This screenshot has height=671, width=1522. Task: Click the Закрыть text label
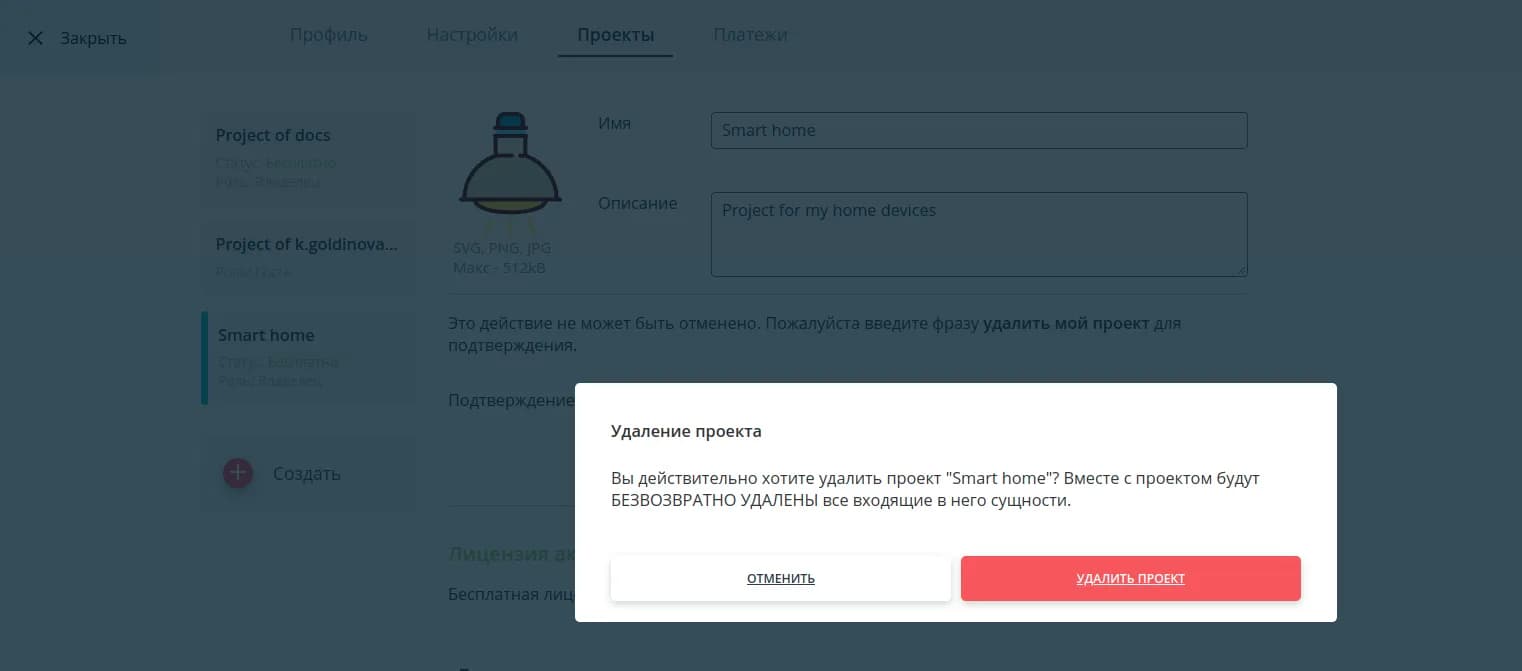pyautogui.click(x=93, y=39)
